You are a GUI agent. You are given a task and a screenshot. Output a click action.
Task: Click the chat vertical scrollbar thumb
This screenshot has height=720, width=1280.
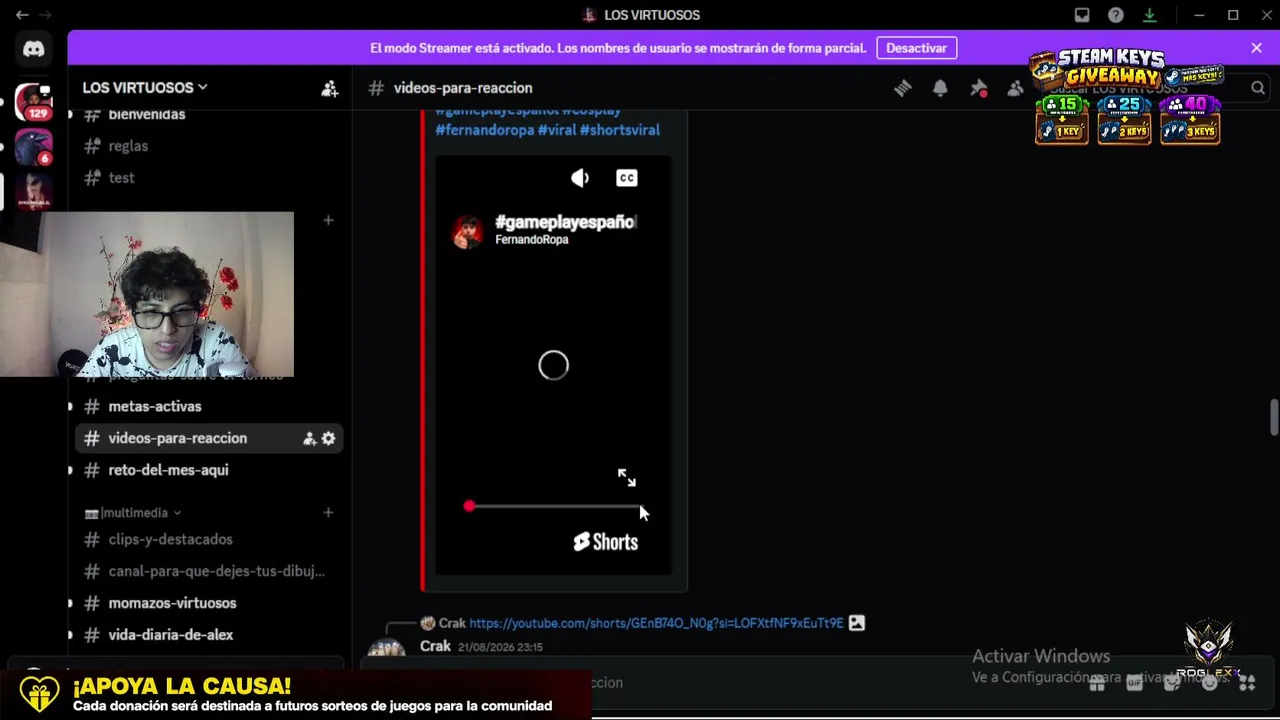(1274, 417)
